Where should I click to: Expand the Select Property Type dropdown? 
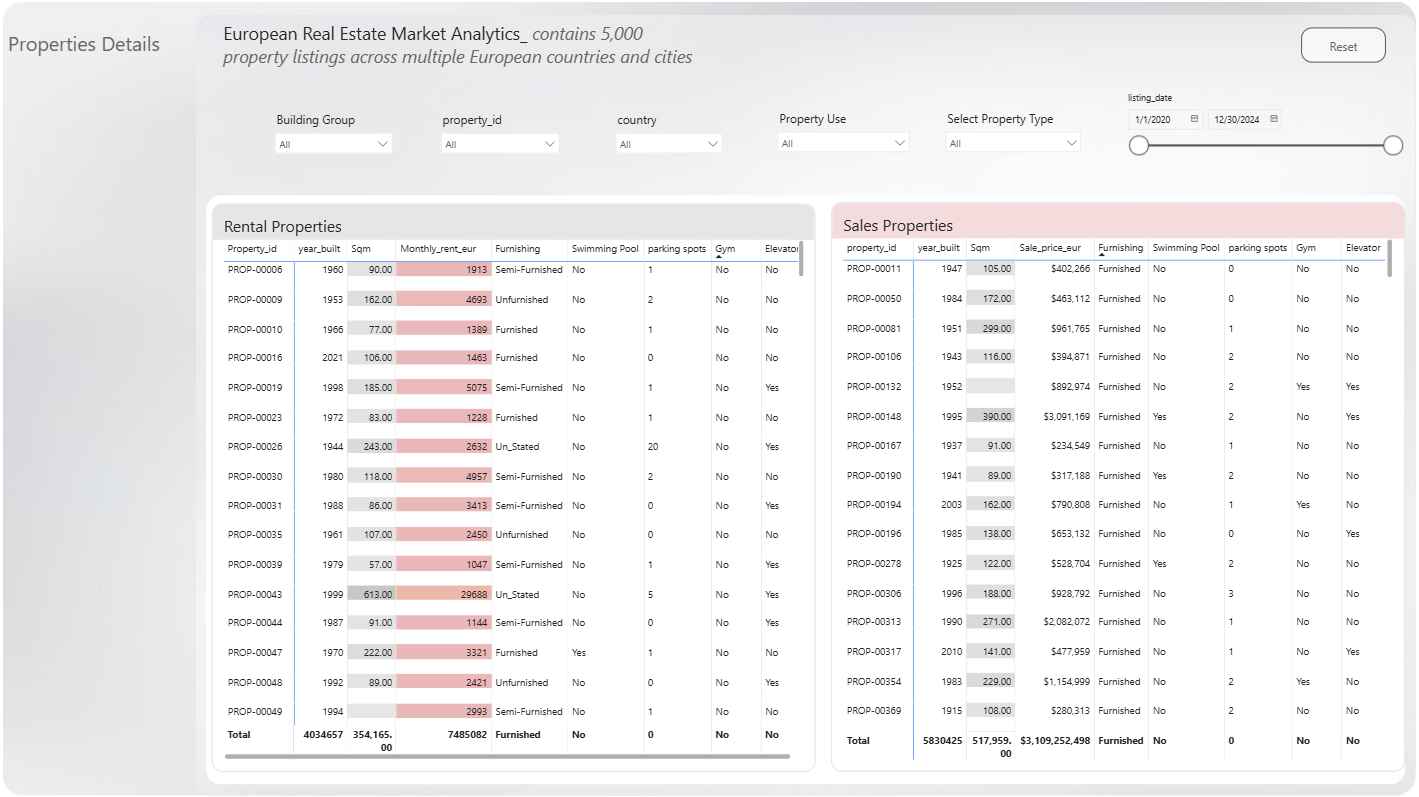click(1013, 143)
